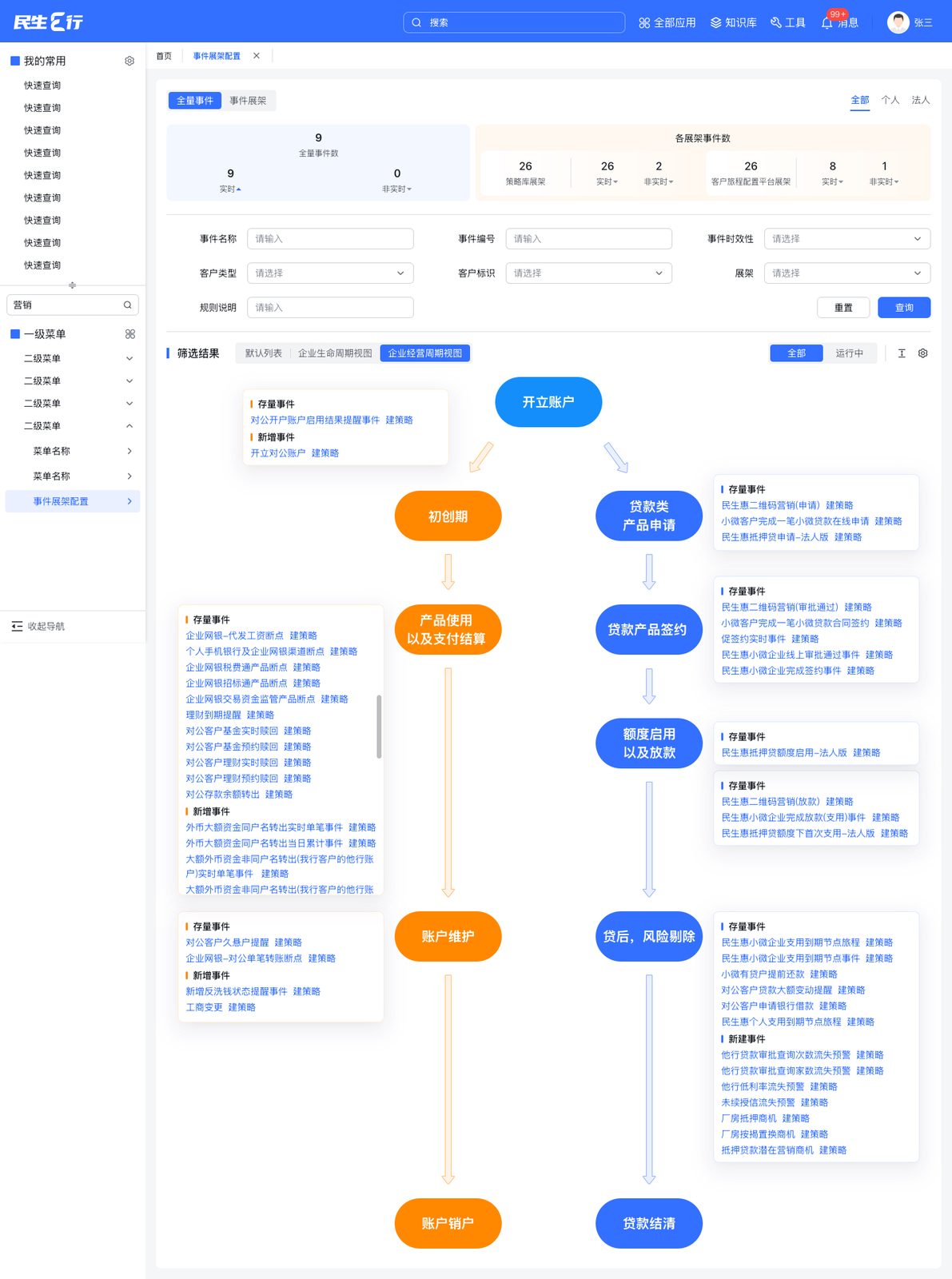Open 客户标识 dropdown
952x1279 pixels.
589,273
